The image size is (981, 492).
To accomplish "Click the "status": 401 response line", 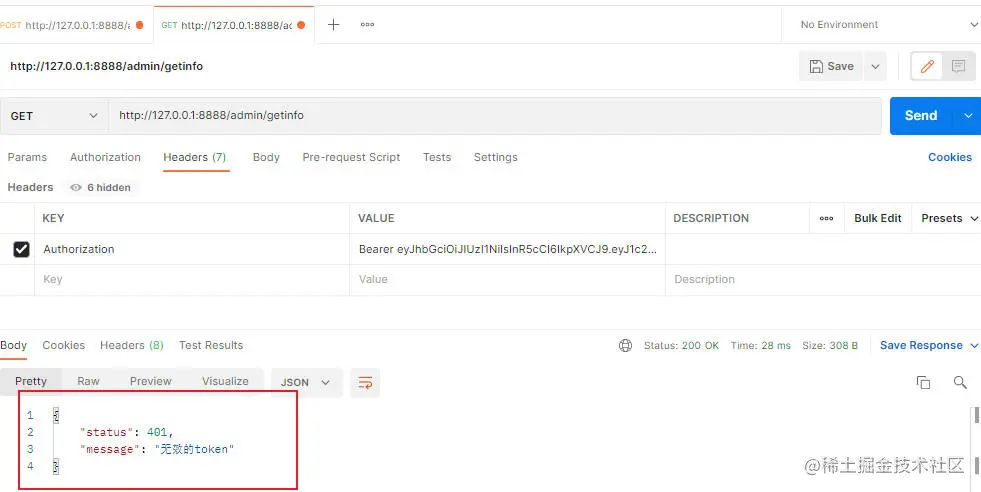I will [126, 433].
